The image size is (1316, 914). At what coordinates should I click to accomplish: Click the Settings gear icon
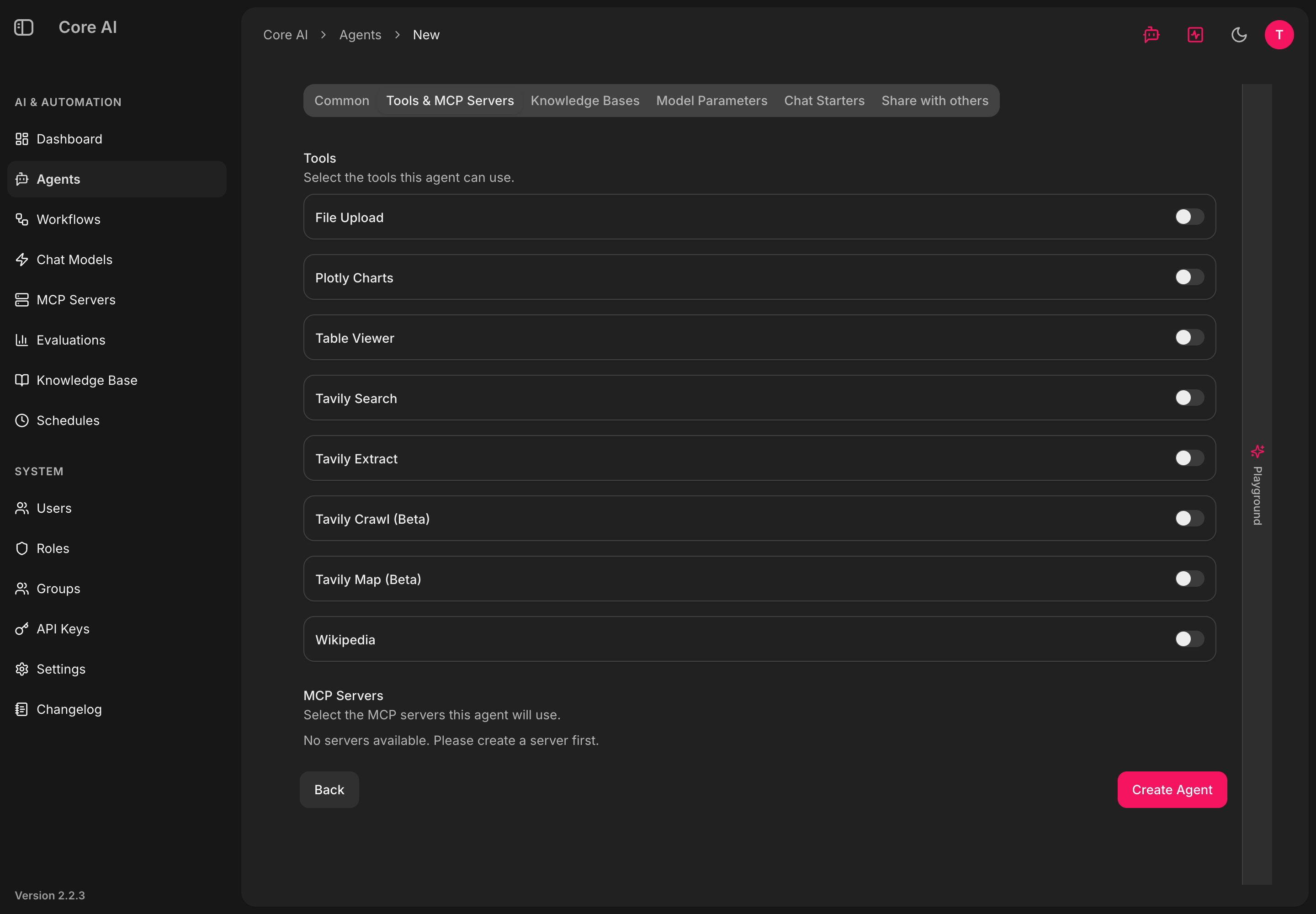pos(22,669)
